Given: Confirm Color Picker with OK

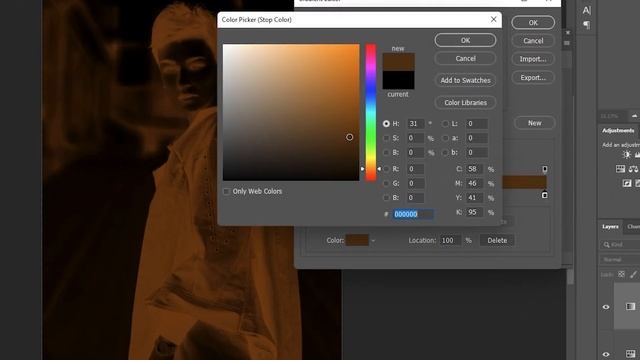Looking at the screenshot, I should pyautogui.click(x=465, y=40).
